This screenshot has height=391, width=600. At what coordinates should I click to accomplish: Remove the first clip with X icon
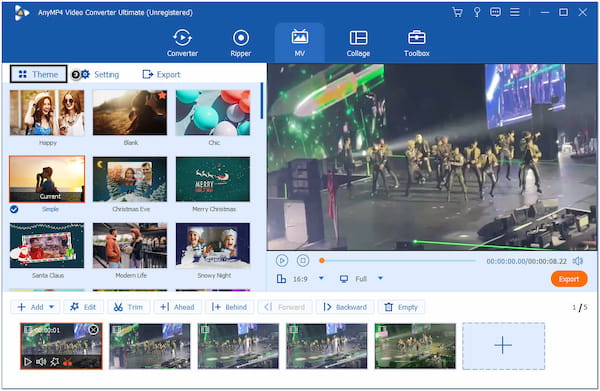[x=93, y=330]
